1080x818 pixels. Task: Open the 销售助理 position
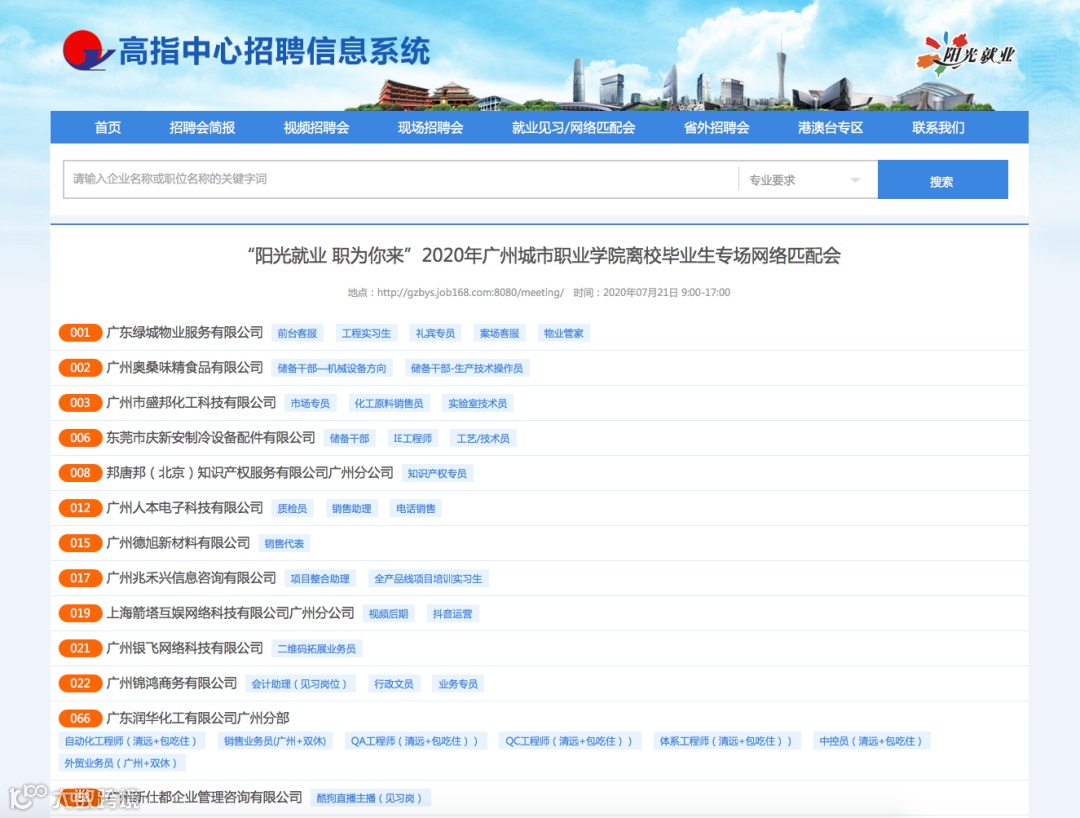pos(351,509)
